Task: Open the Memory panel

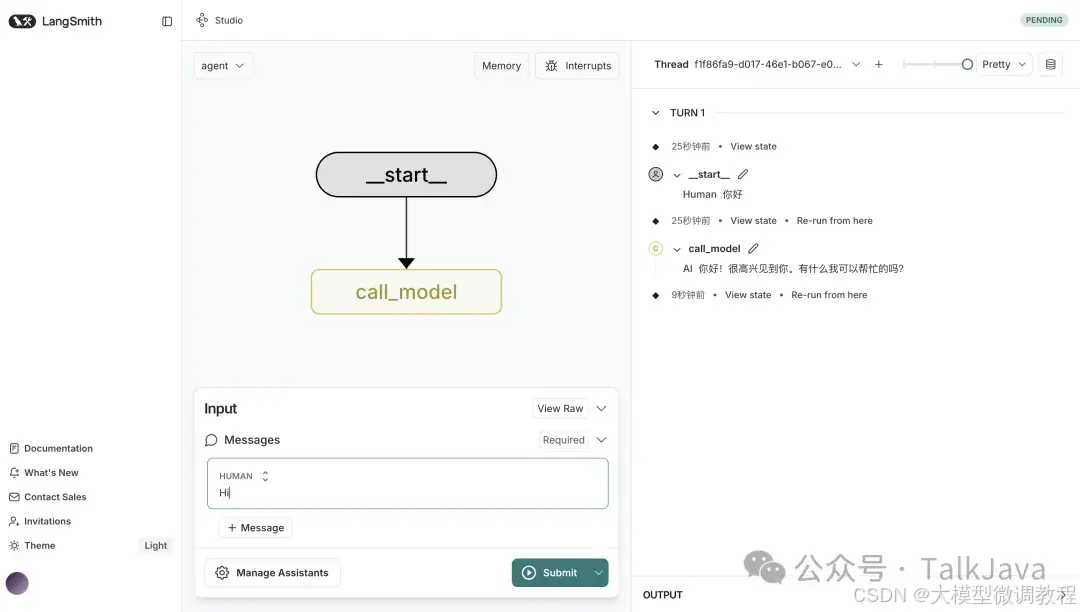Action: click(x=501, y=65)
